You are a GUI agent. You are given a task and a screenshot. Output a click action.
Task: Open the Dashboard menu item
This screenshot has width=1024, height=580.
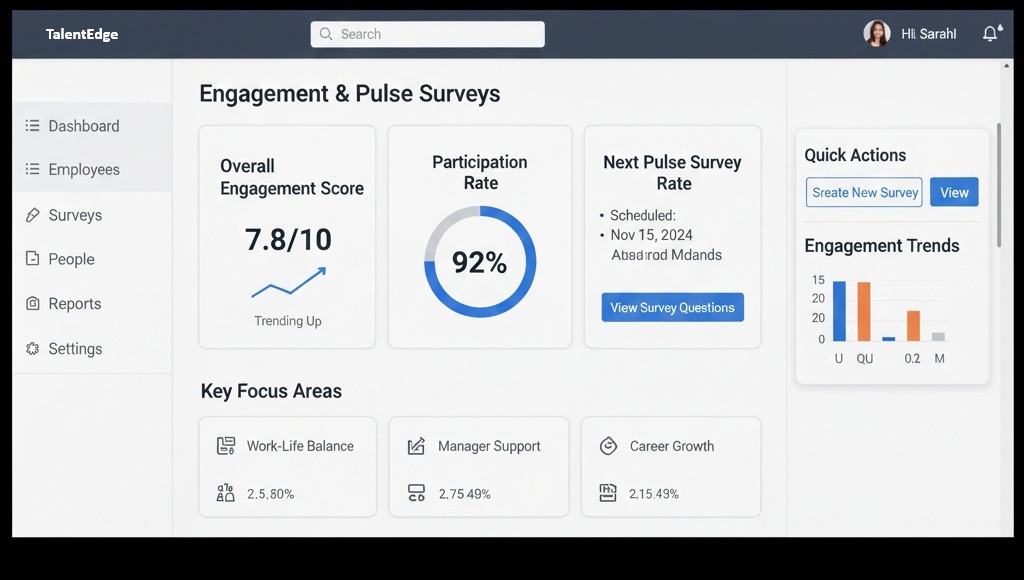(84, 126)
